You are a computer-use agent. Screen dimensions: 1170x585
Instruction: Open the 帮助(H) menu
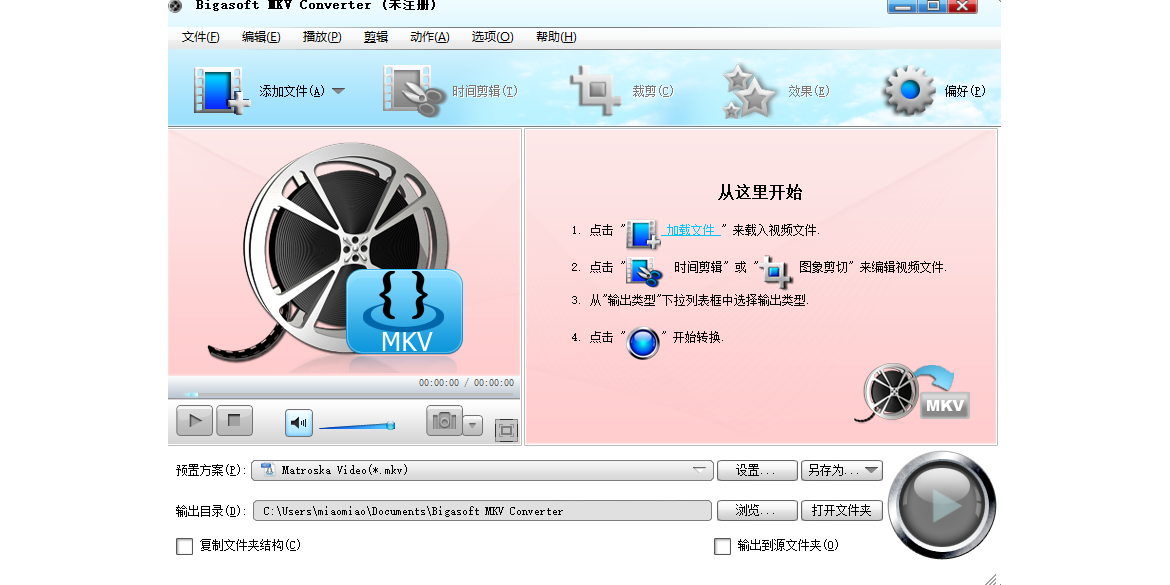(556, 37)
